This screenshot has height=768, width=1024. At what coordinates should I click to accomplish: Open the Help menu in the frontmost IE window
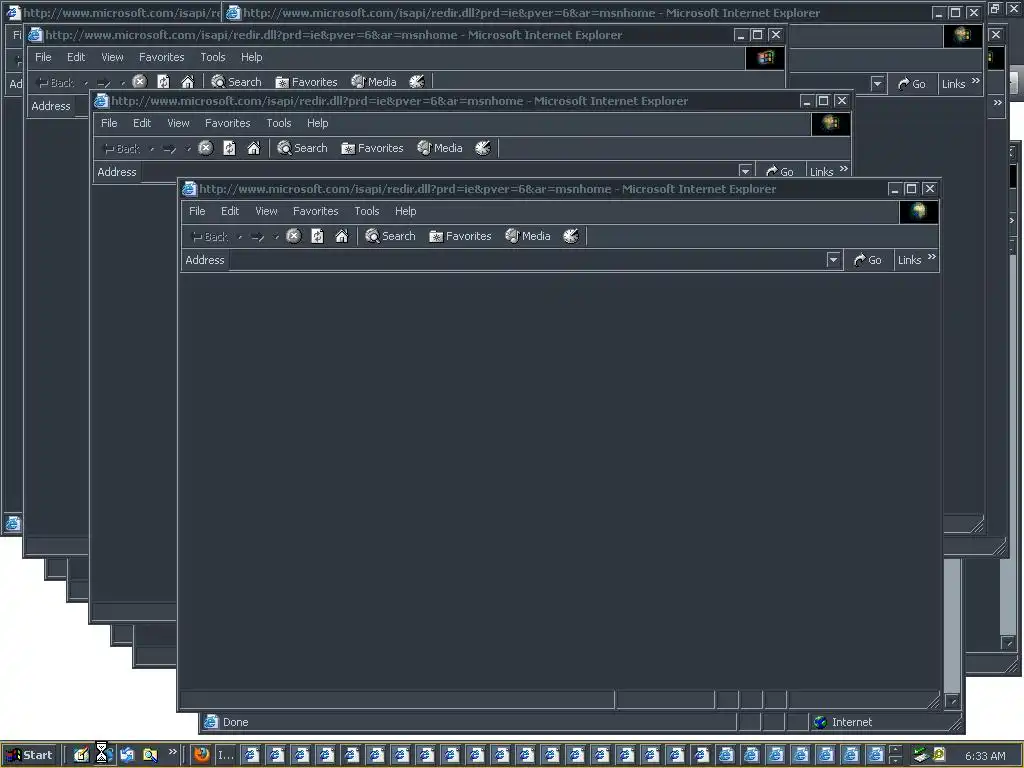point(406,211)
